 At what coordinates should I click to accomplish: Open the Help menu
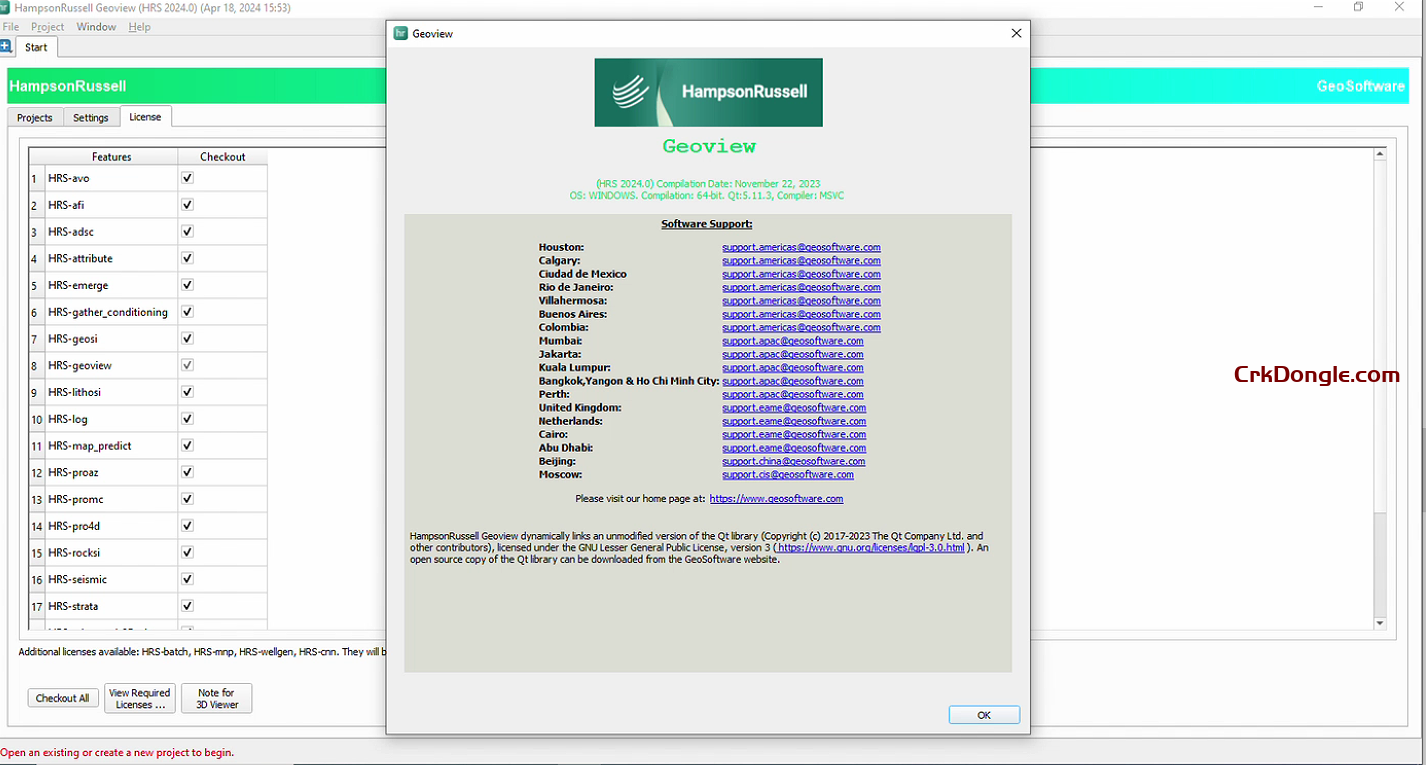[139, 27]
